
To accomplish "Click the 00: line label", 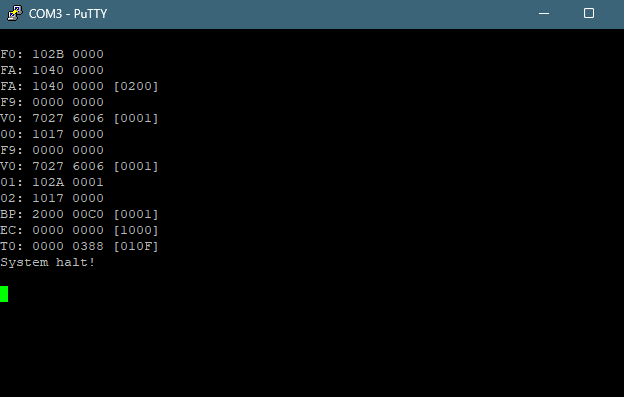I will (12, 134).
